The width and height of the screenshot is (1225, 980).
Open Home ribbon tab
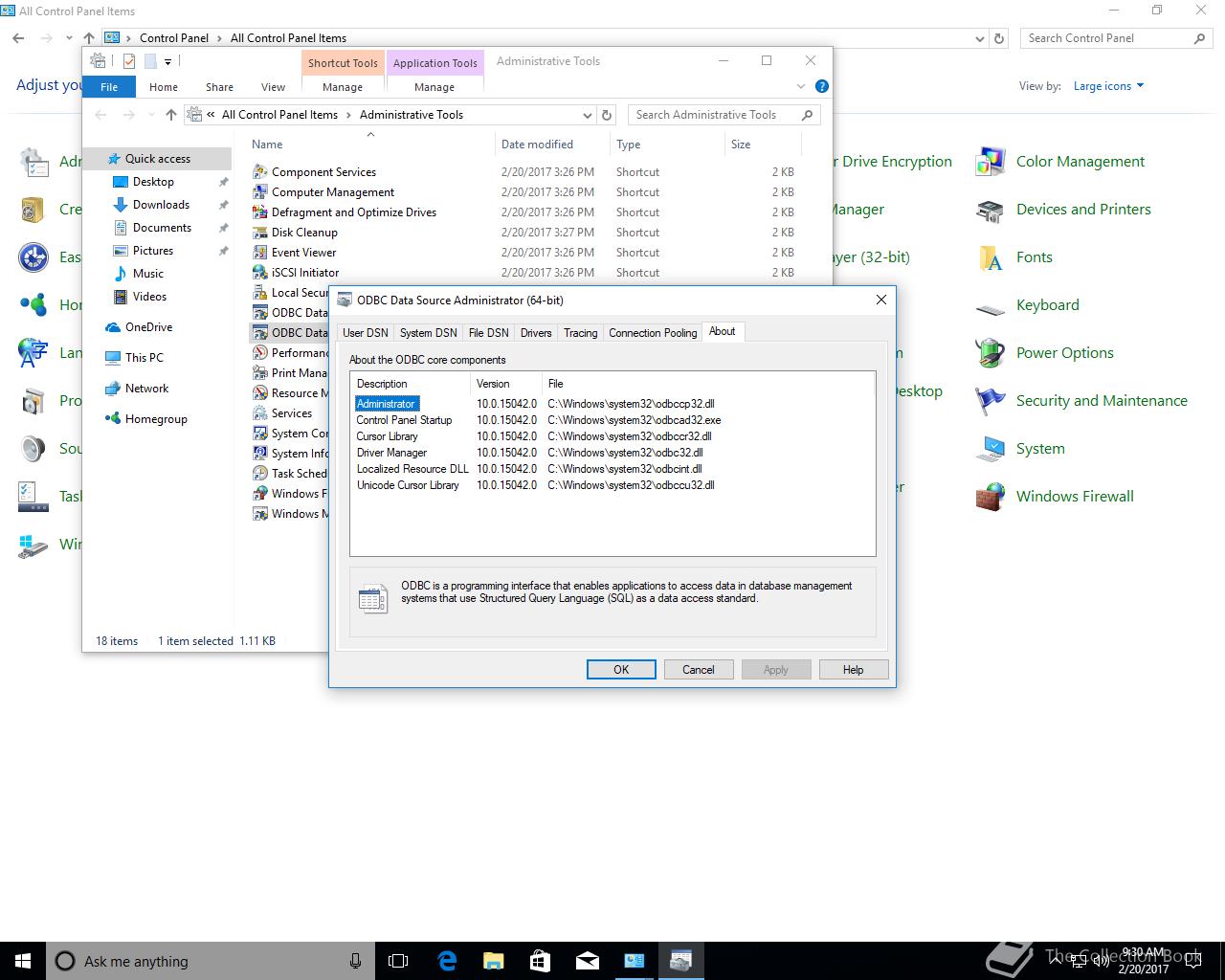click(164, 87)
